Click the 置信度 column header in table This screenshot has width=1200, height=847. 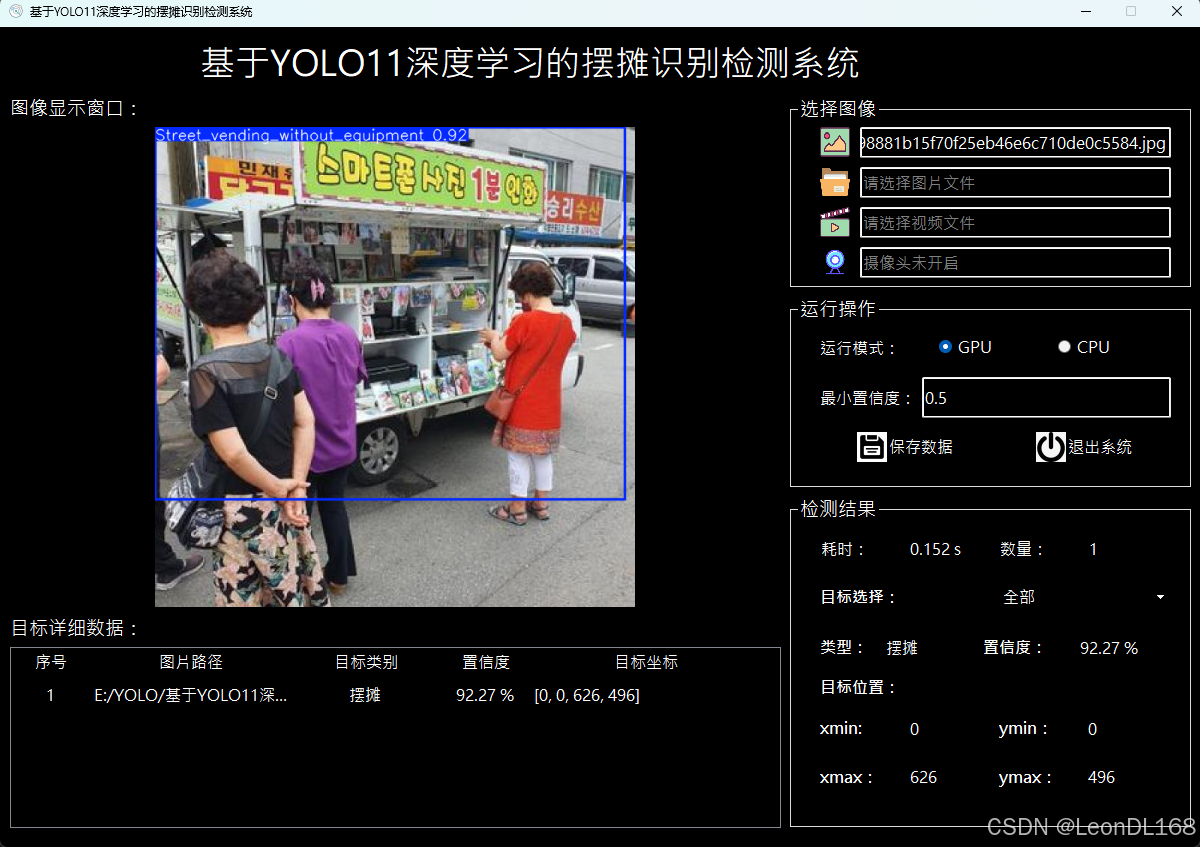point(486,662)
